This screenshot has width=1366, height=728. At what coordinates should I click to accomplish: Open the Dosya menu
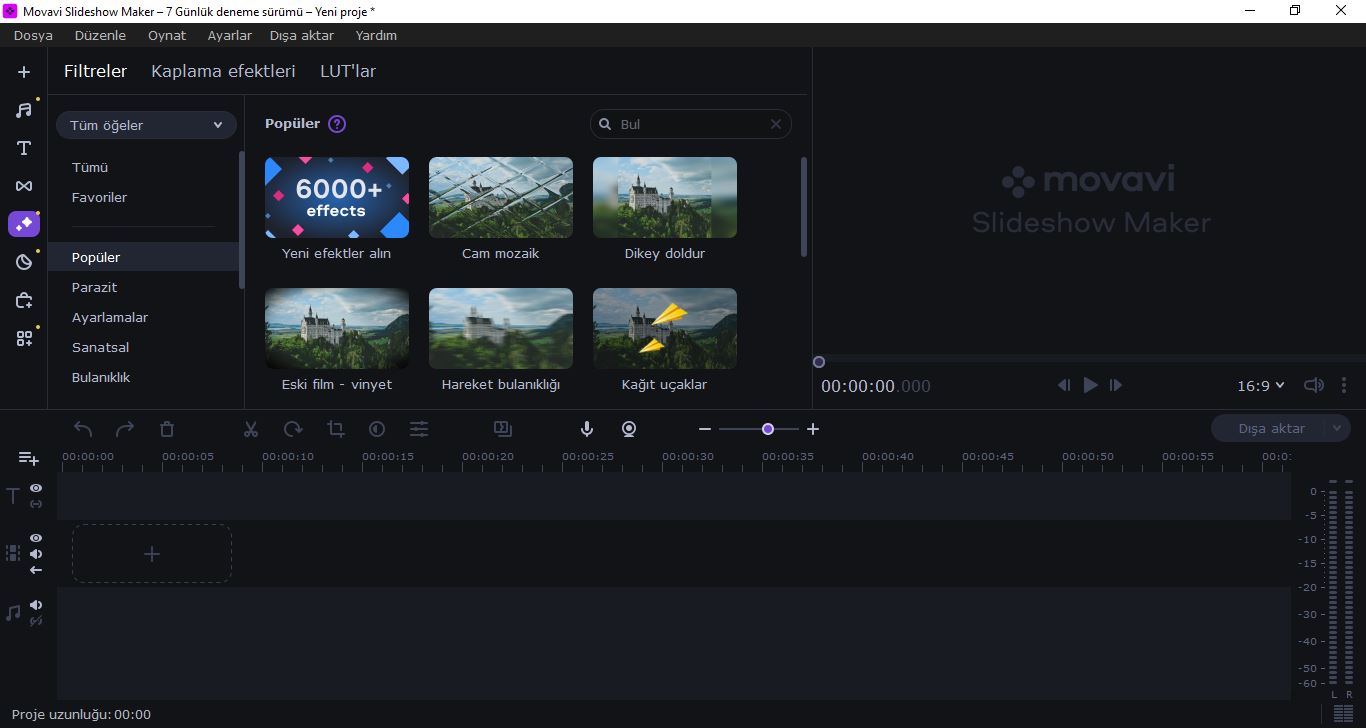point(33,35)
